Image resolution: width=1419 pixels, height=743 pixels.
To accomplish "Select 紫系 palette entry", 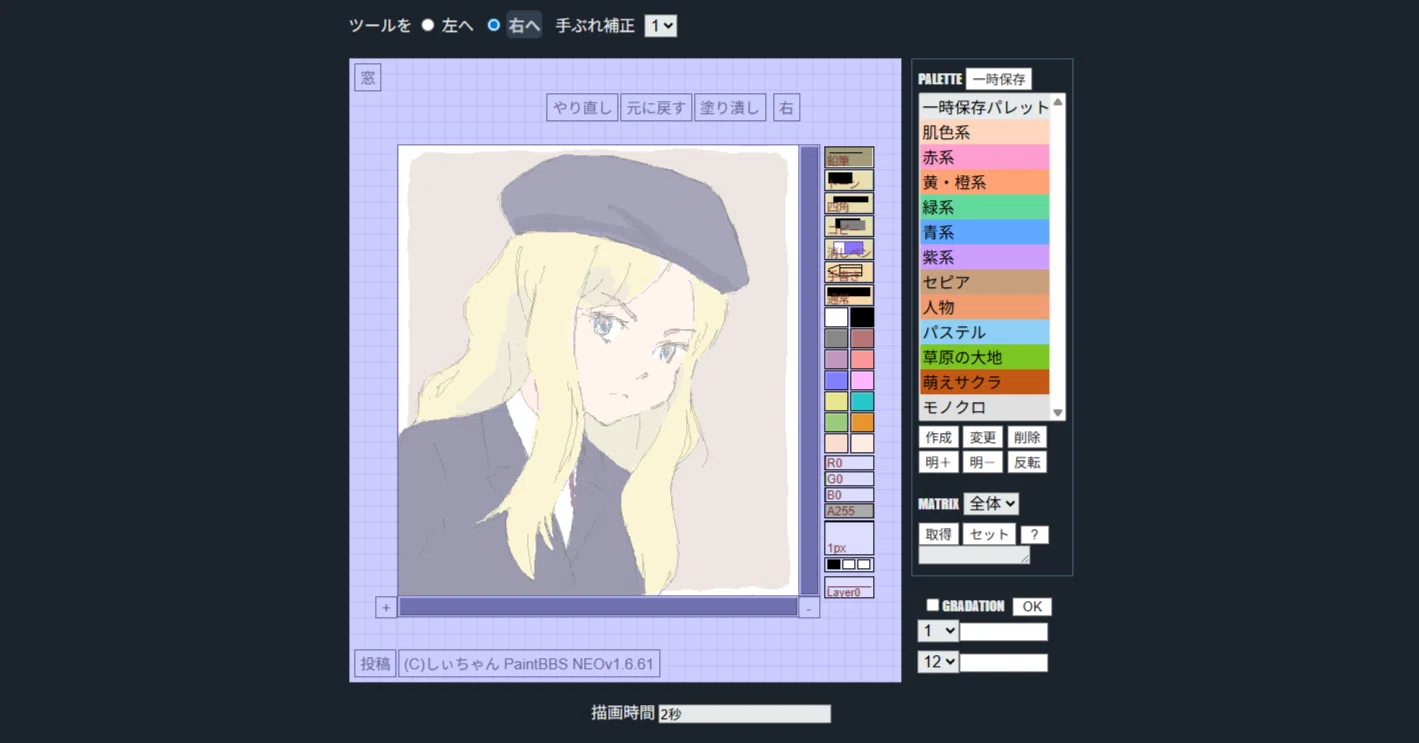I will pyautogui.click(x=985, y=257).
